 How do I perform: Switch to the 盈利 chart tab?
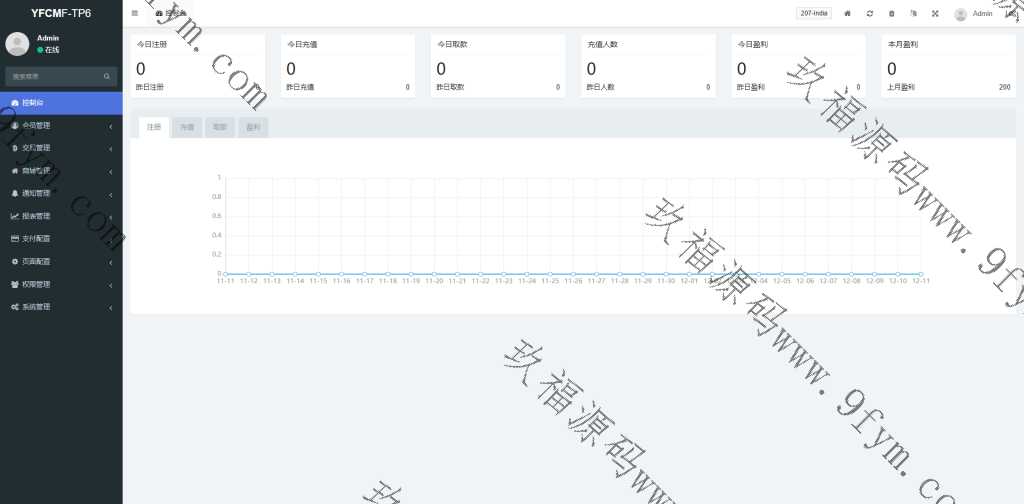coord(253,128)
